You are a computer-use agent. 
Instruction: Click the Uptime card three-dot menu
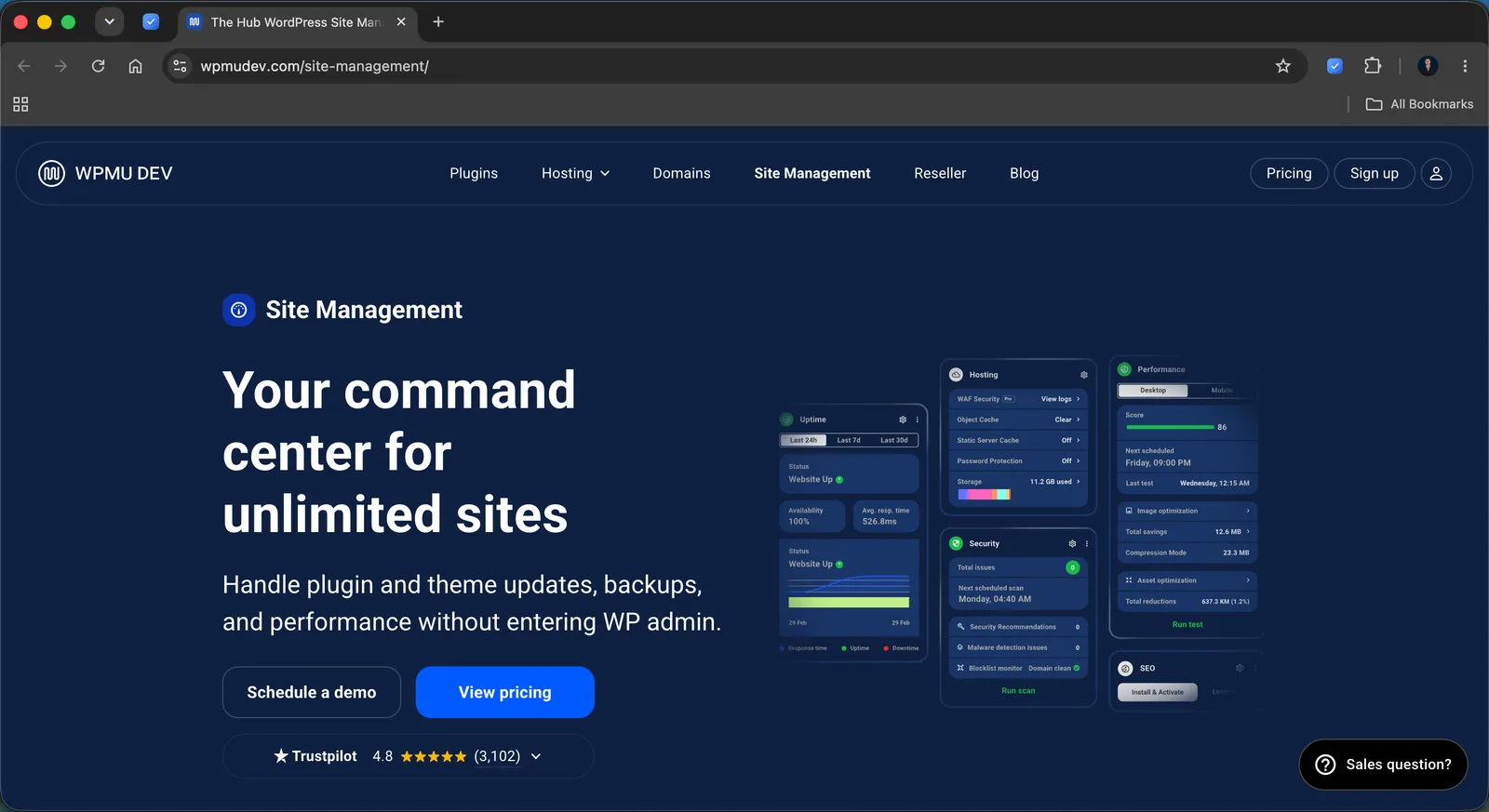click(x=917, y=419)
